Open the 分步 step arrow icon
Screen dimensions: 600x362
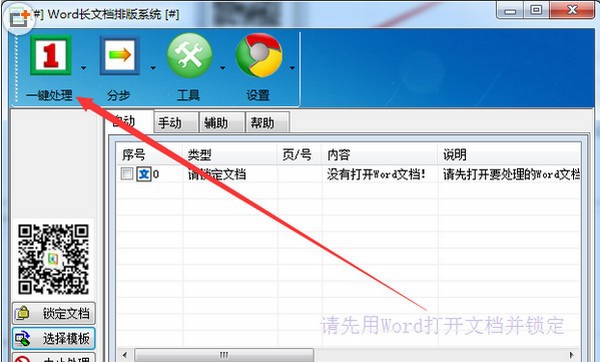click(120, 55)
